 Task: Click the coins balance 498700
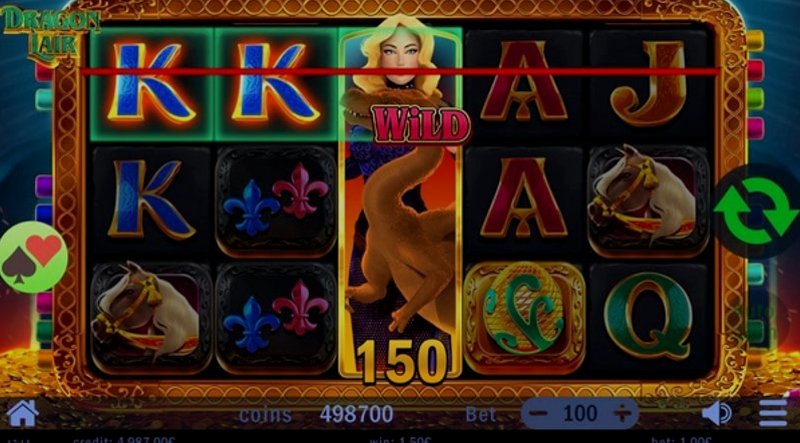(356, 414)
